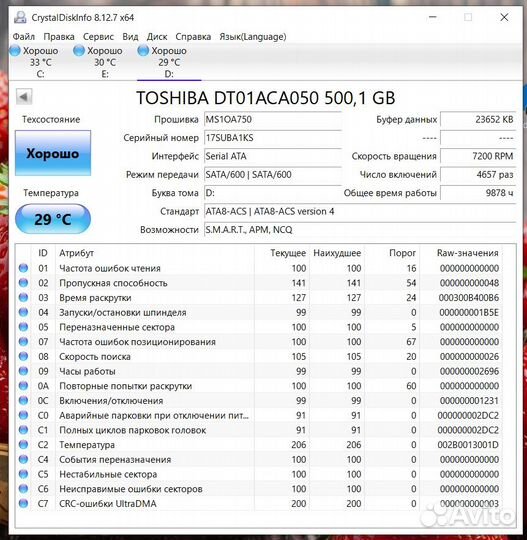Click the Наихудшее column header
This screenshot has width=527, height=540.
click(x=337, y=253)
